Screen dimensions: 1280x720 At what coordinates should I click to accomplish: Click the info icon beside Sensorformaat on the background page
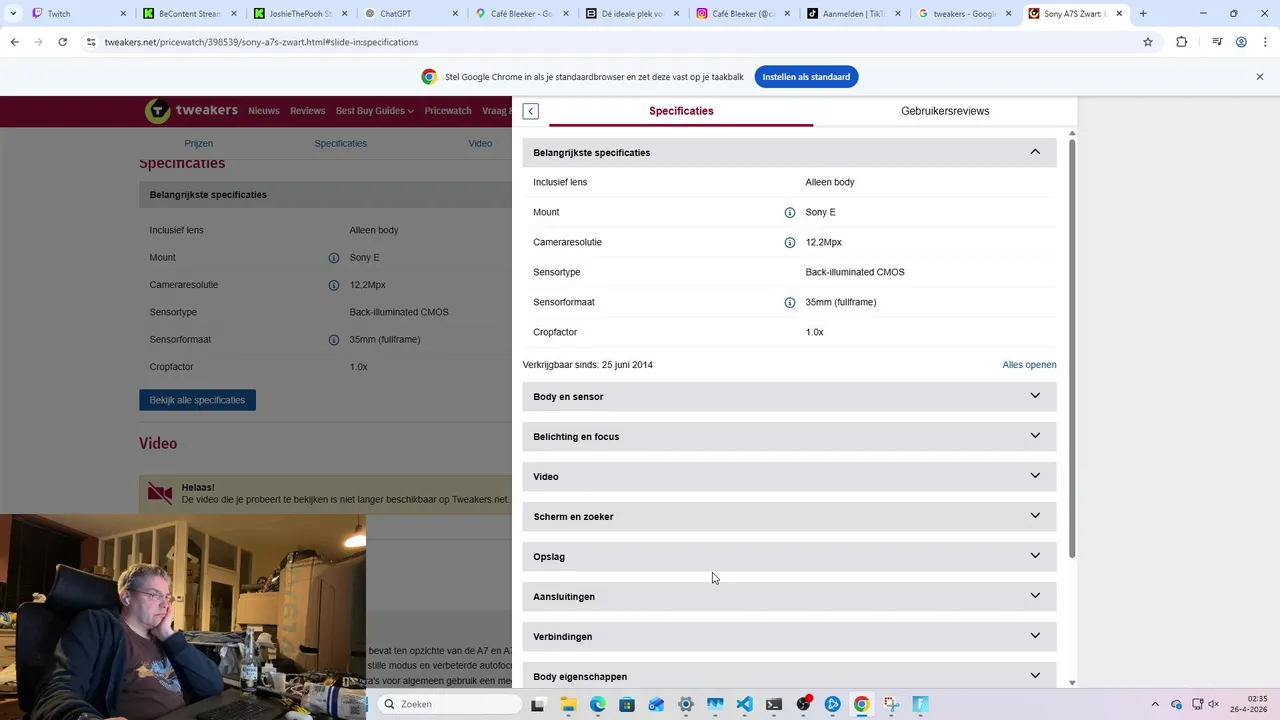coord(334,340)
